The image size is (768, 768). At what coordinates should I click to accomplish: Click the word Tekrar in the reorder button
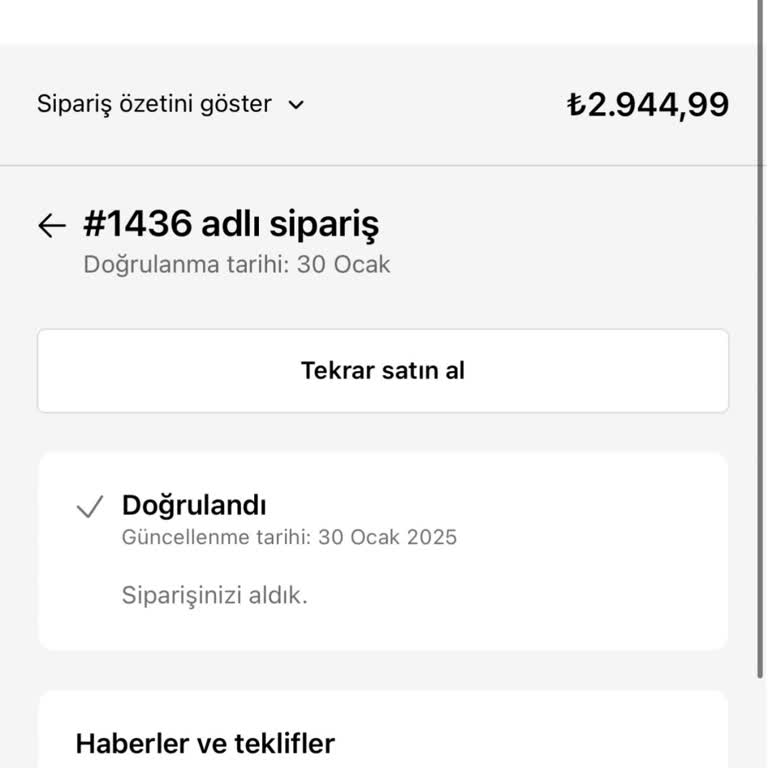(x=337, y=371)
